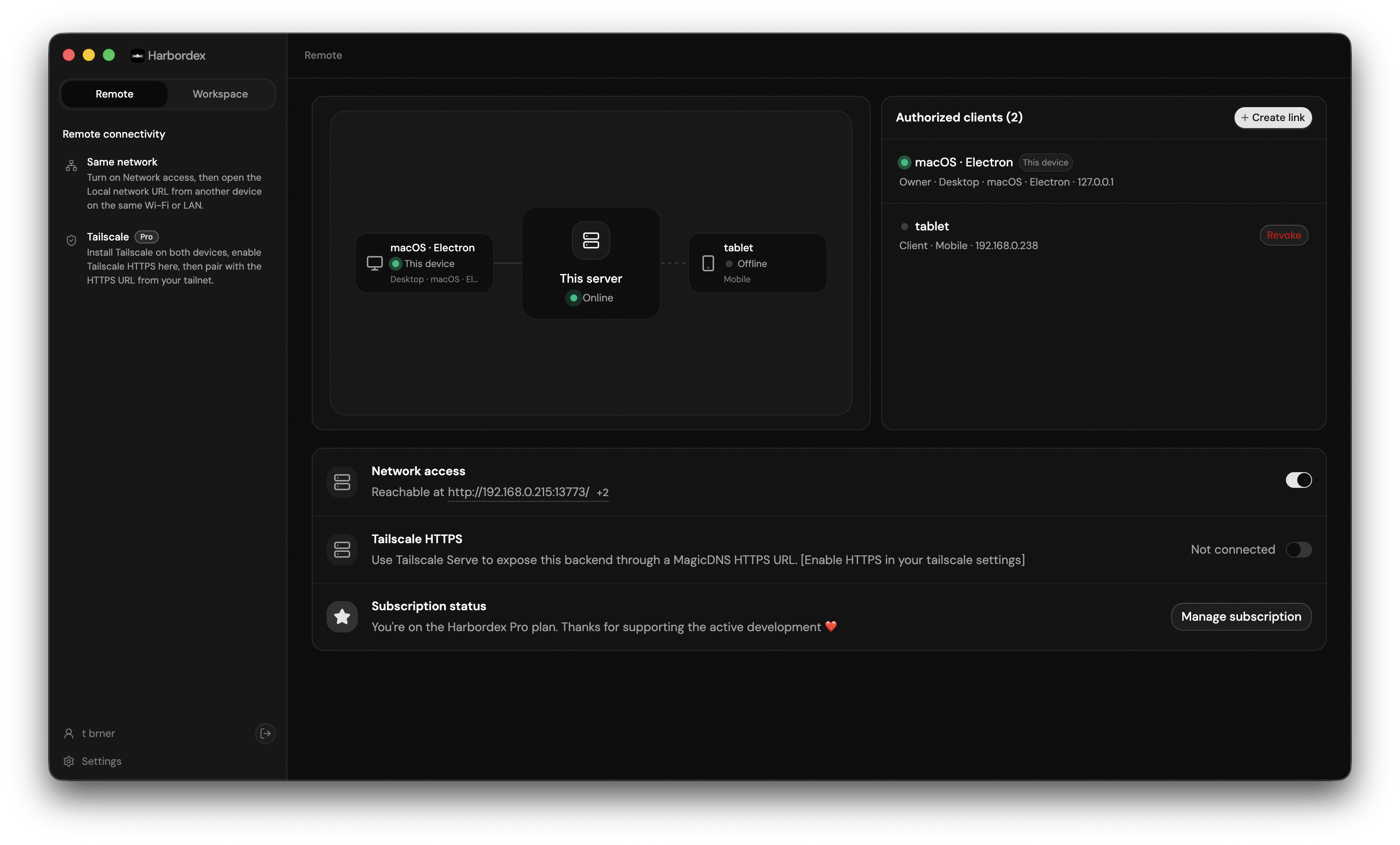Viewport: 1400px width, 845px height.
Task: Click the Not connected status text
Action: 1232,549
